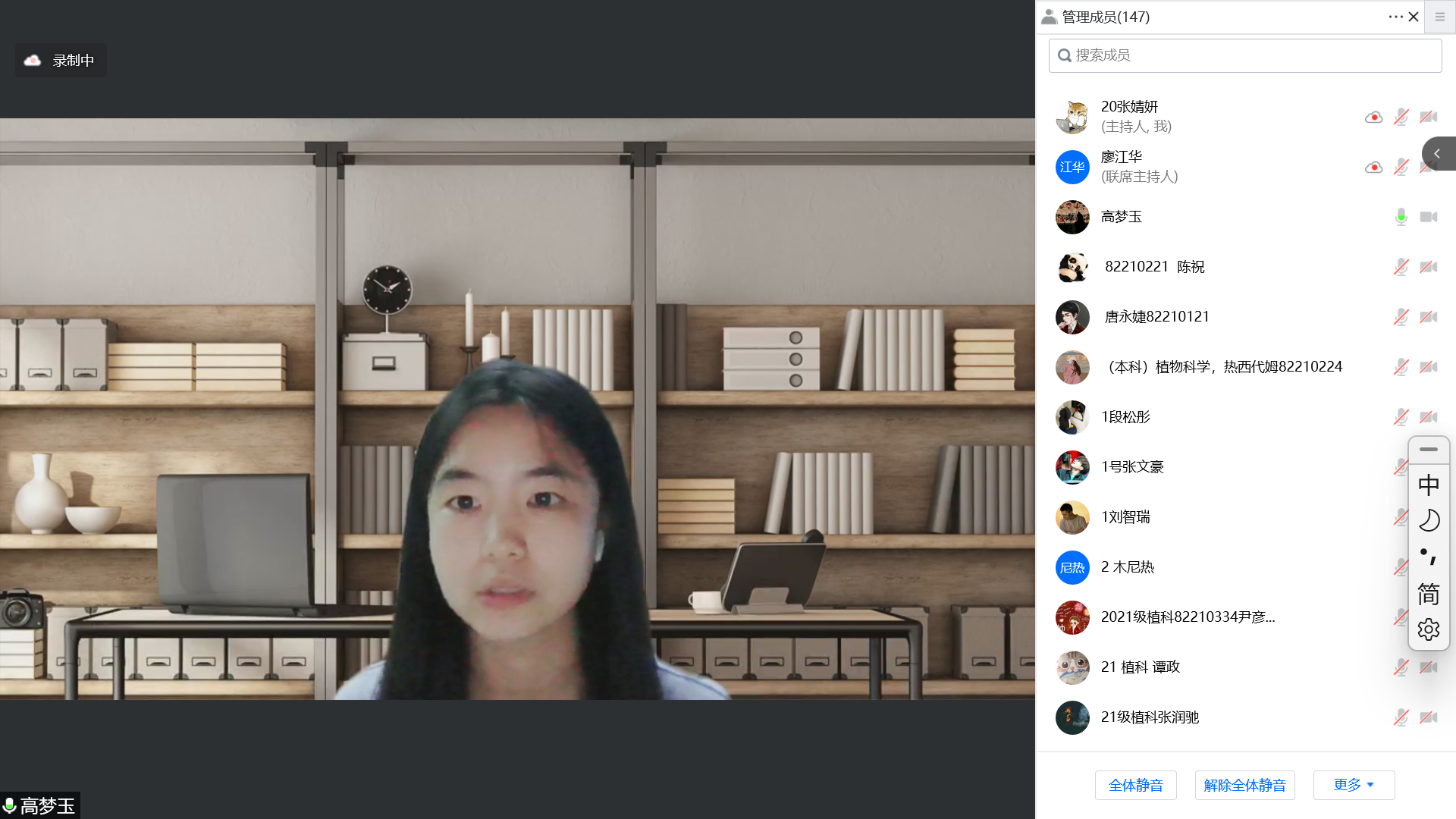This screenshot has width=1456, height=819.
Task: Click the moon icon in IME toolbar
Action: click(x=1428, y=520)
